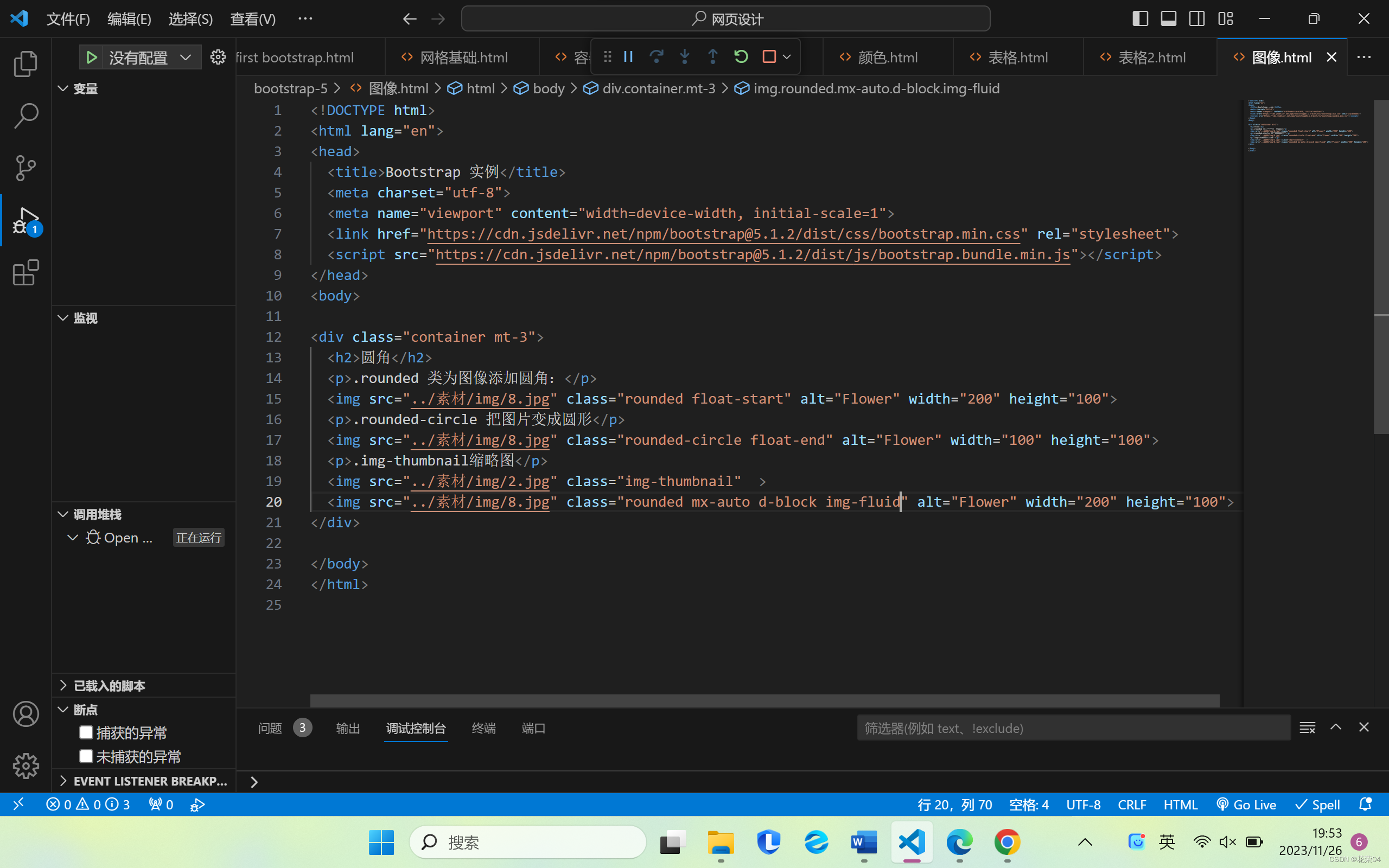Open the Source Control view
The image size is (1389, 868).
click(x=26, y=168)
